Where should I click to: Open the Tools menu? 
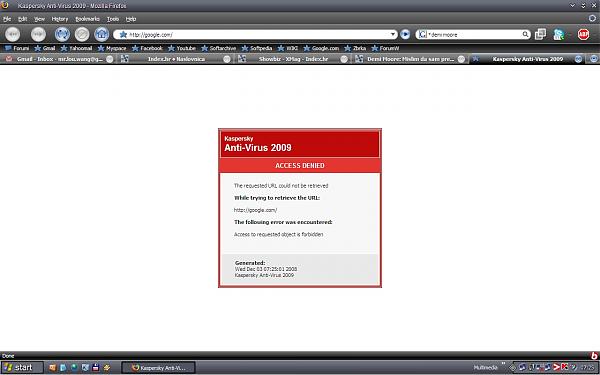(x=112, y=19)
